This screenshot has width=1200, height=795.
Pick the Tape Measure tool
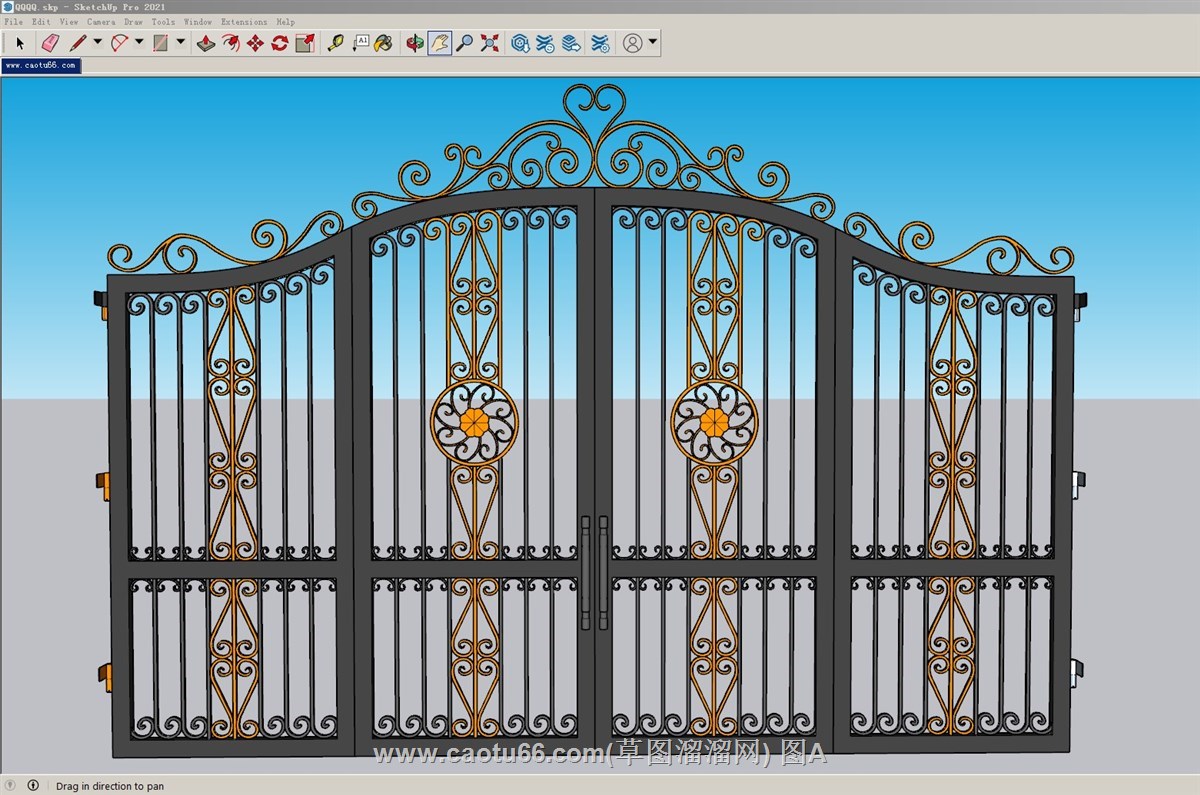pyautogui.click(x=335, y=43)
